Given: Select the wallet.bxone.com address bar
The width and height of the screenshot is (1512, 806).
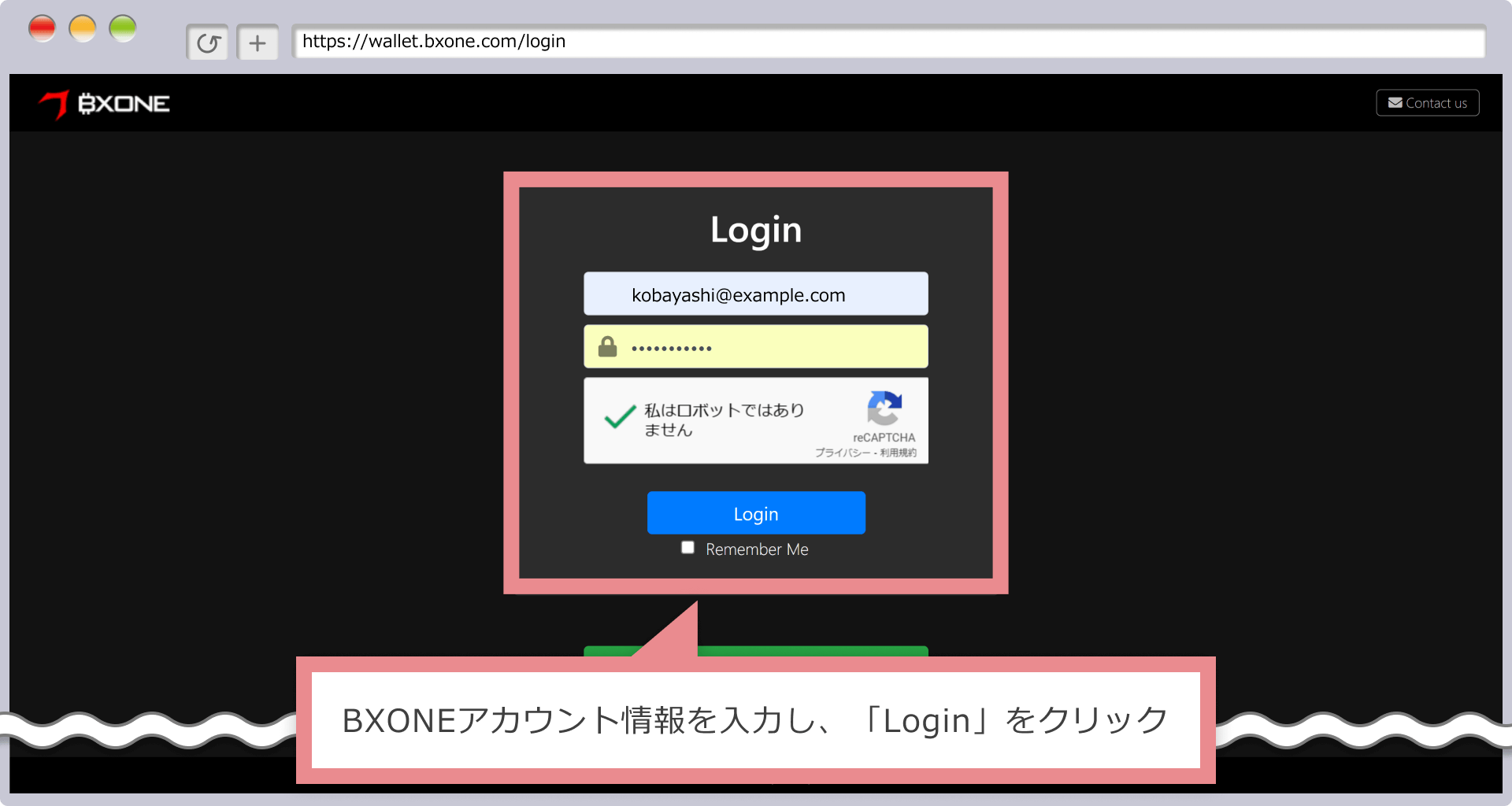Looking at the screenshot, I should click(888, 42).
